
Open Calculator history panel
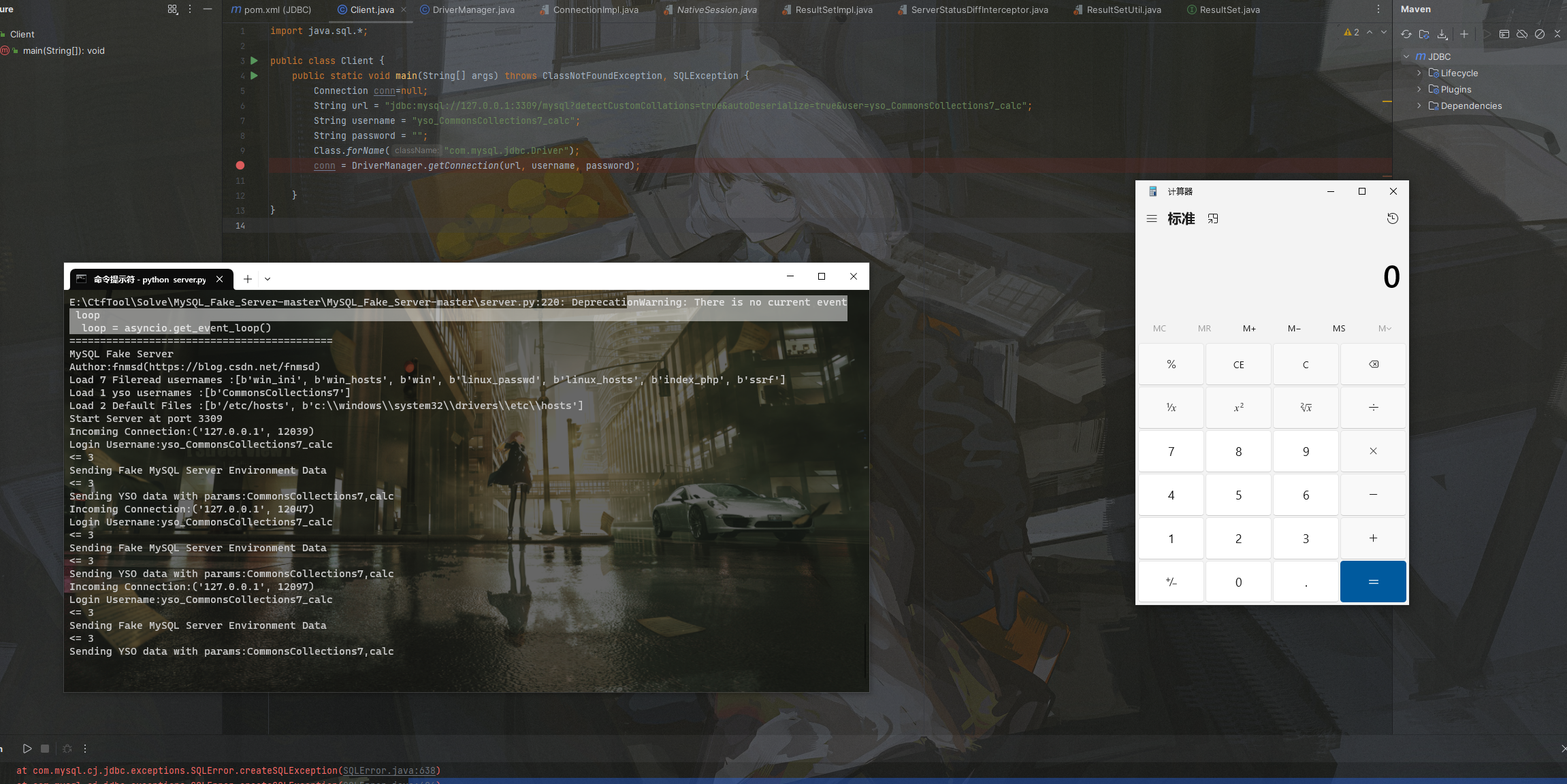point(1393,219)
